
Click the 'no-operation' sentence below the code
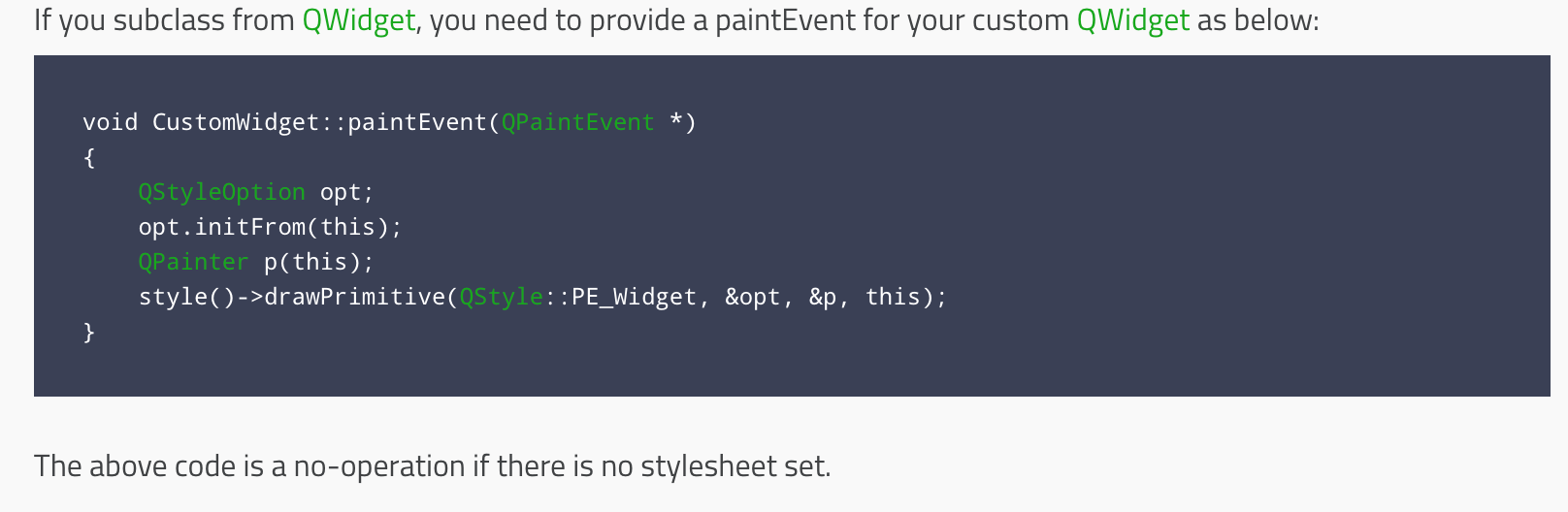tap(432, 466)
